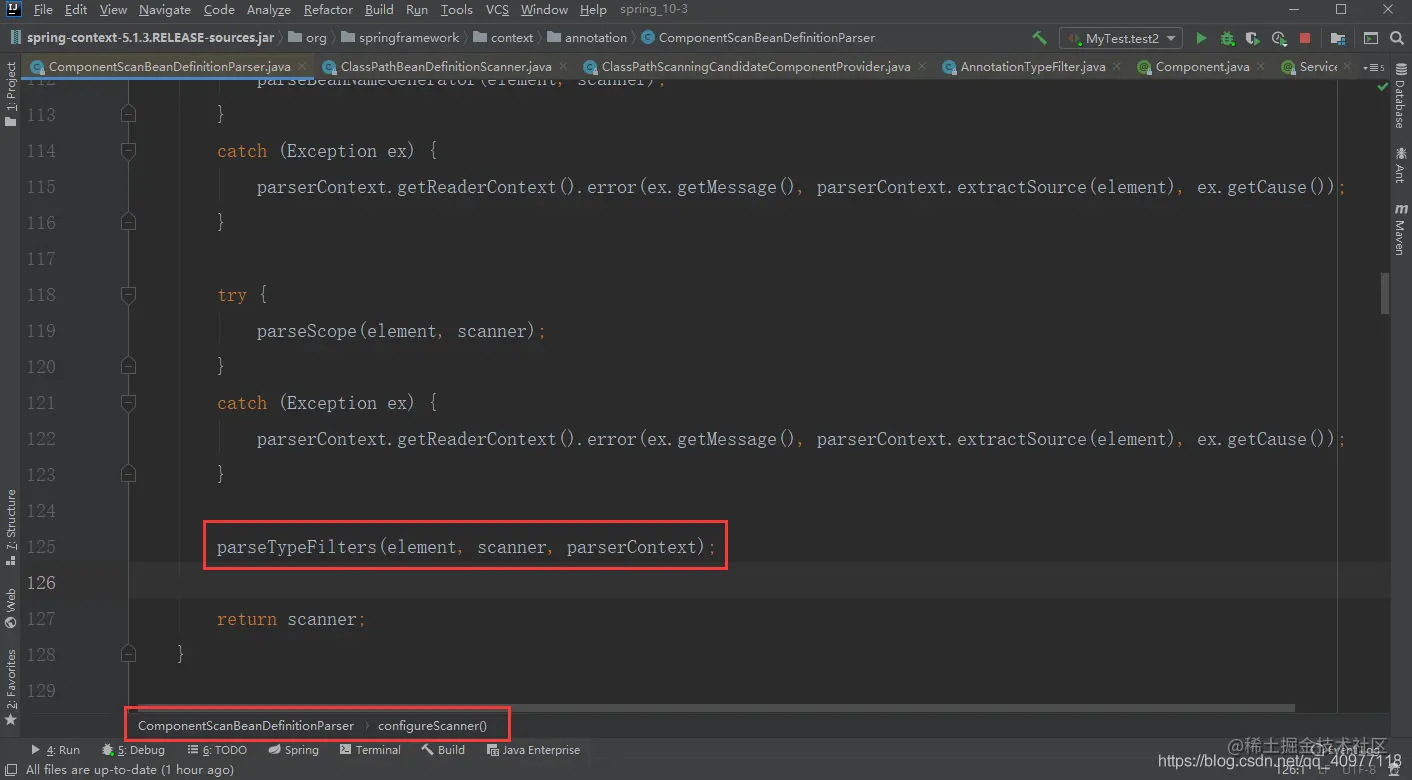The width and height of the screenshot is (1412, 780).
Task: Start debugging with the green bug icon
Action: (x=1227, y=38)
